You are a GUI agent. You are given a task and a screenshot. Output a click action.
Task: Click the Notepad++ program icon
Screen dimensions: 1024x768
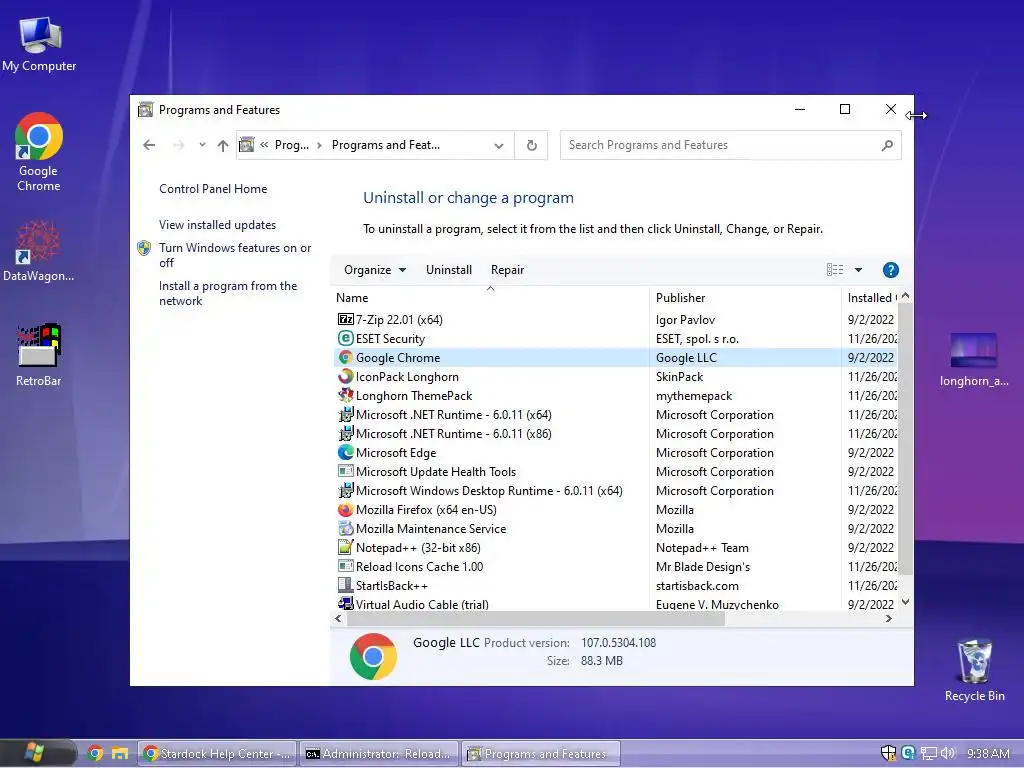(x=345, y=547)
